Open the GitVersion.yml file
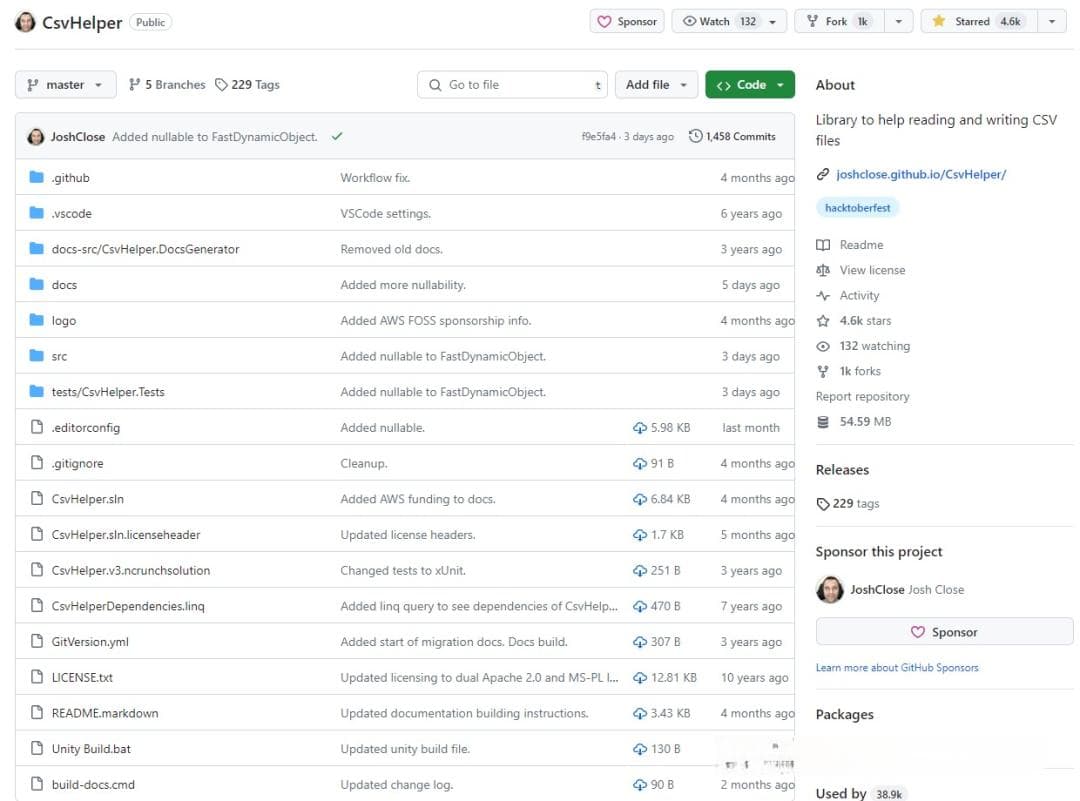Screen dimensions: 1080x801 tap(90, 642)
